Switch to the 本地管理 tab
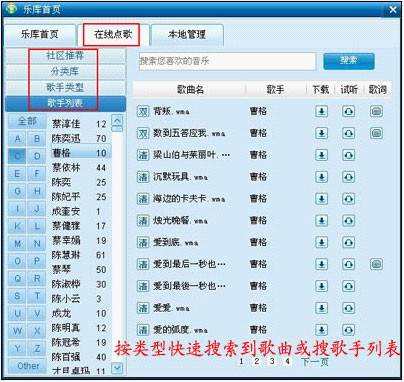This screenshot has width=404, height=382. [x=187, y=35]
